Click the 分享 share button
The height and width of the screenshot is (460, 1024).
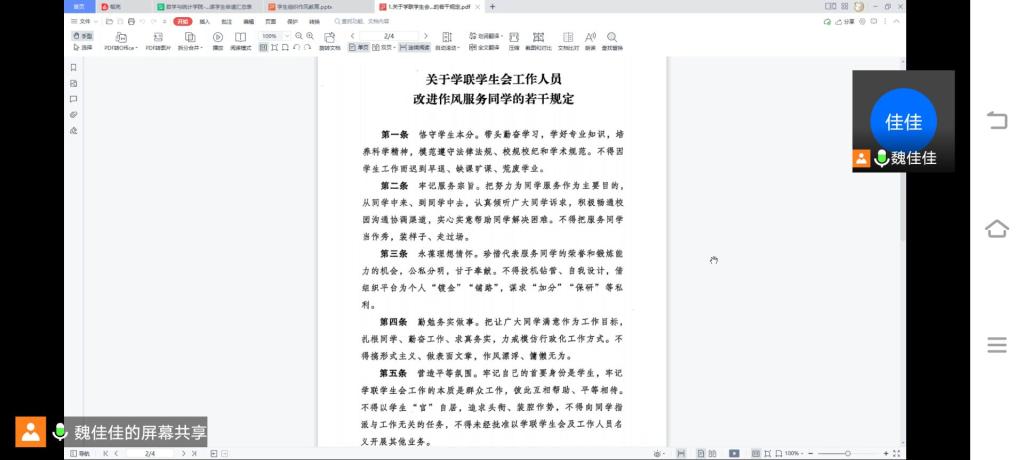click(846, 21)
